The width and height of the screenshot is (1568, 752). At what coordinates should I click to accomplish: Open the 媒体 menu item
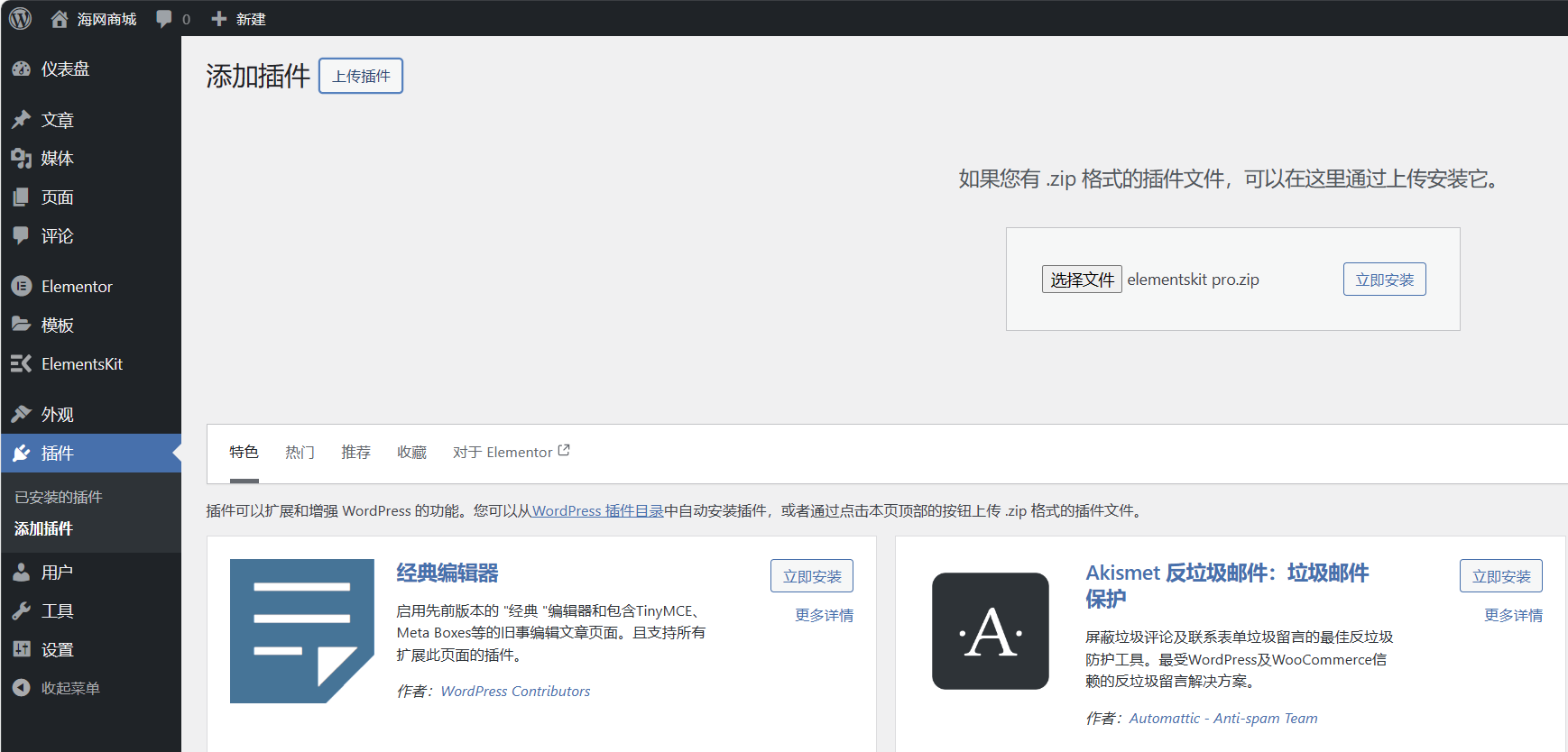[x=90, y=158]
